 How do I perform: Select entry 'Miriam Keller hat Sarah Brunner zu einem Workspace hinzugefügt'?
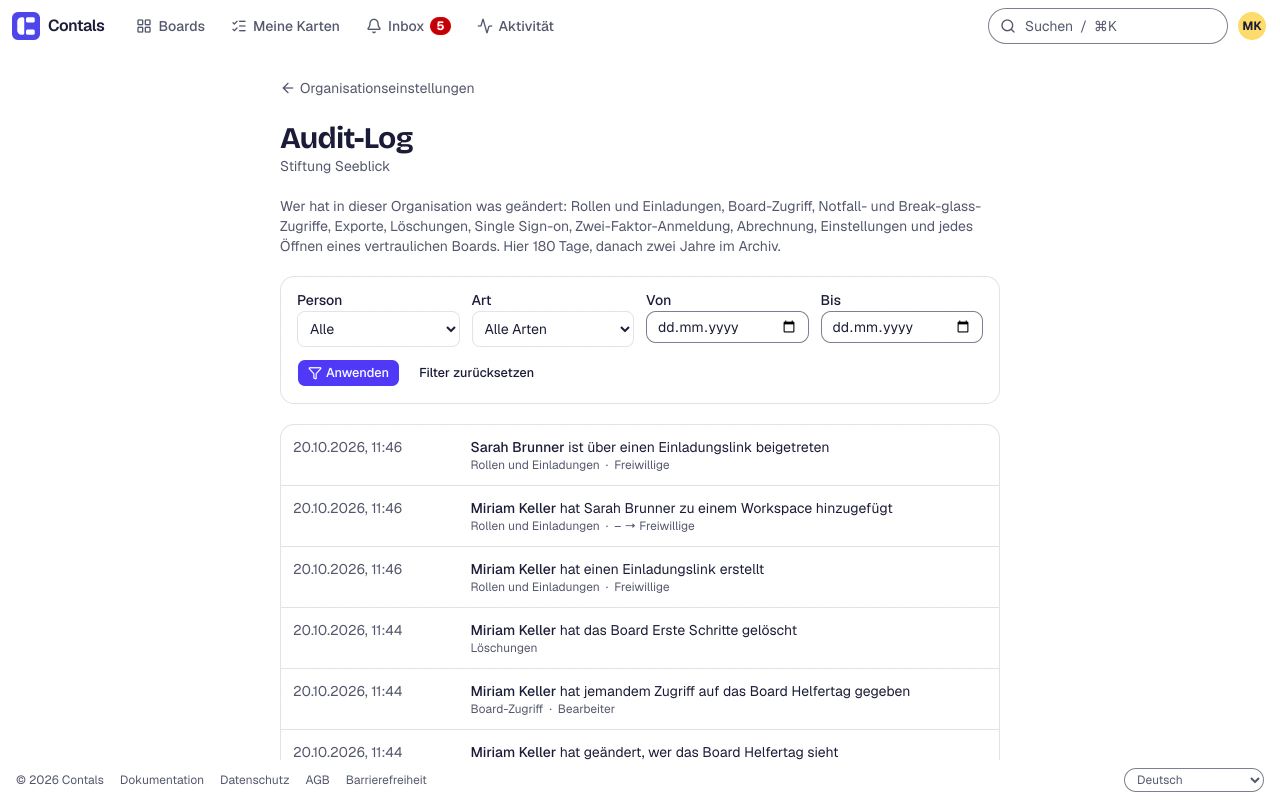coord(640,516)
